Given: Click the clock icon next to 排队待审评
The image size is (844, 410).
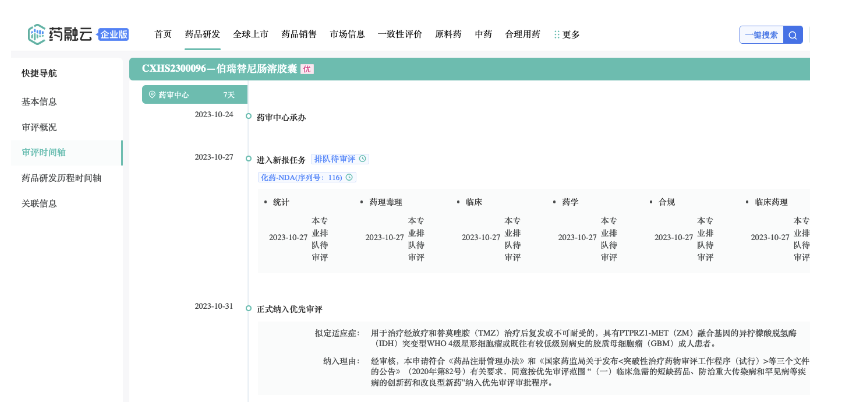Looking at the screenshot, I should click(363, 158).
